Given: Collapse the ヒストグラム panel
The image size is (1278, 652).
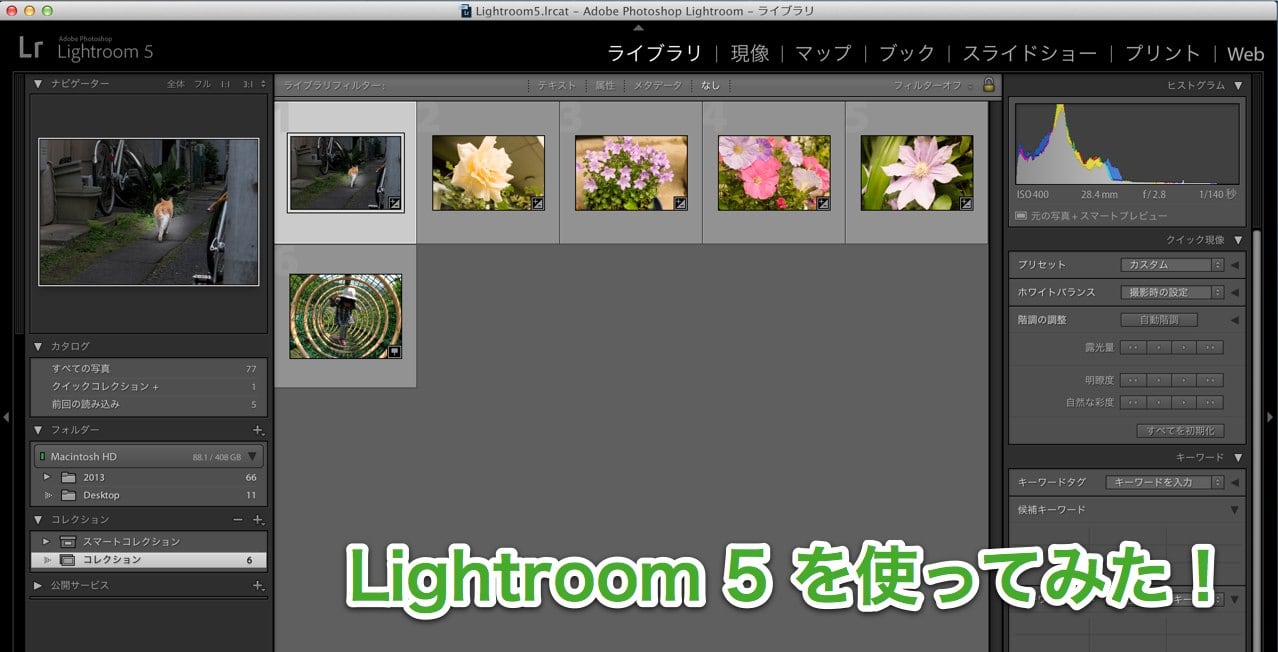Looking at the screenshot, I should click(x=1239, y=85).
